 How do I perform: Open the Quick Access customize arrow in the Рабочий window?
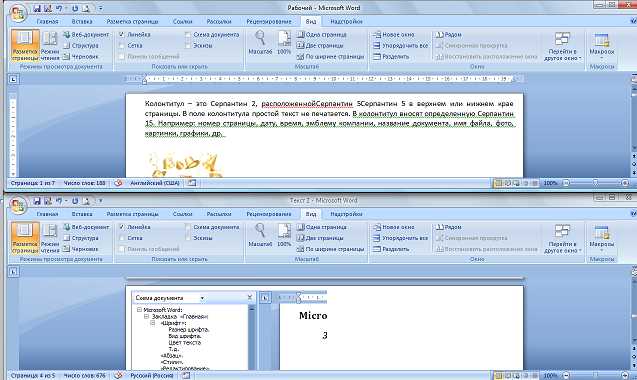point(100,8)
